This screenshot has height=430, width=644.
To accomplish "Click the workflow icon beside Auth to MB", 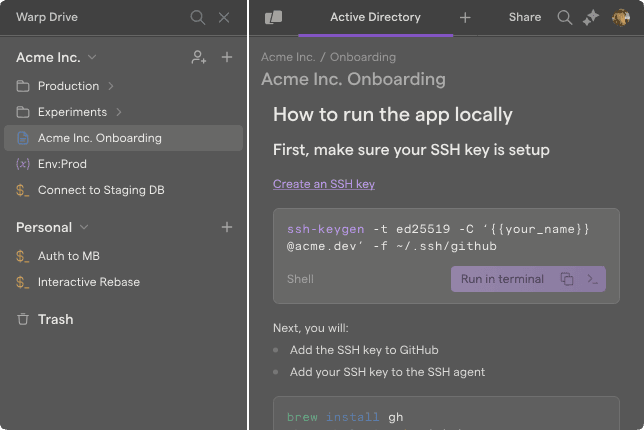I will tap(23, 256).
